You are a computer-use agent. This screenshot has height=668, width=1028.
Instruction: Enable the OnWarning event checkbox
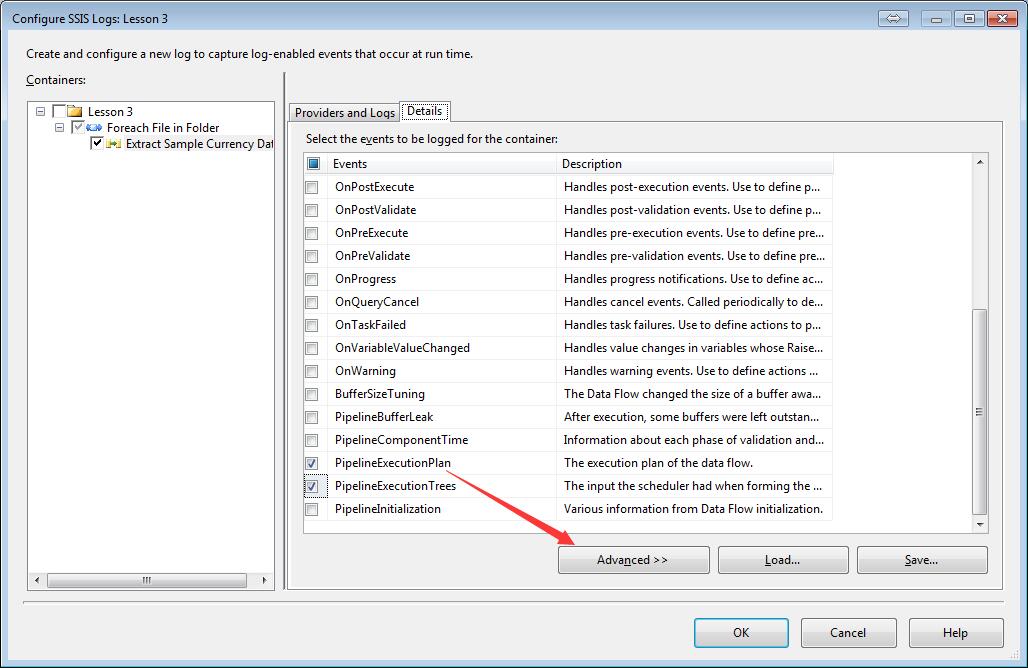[x=312, y=372]
